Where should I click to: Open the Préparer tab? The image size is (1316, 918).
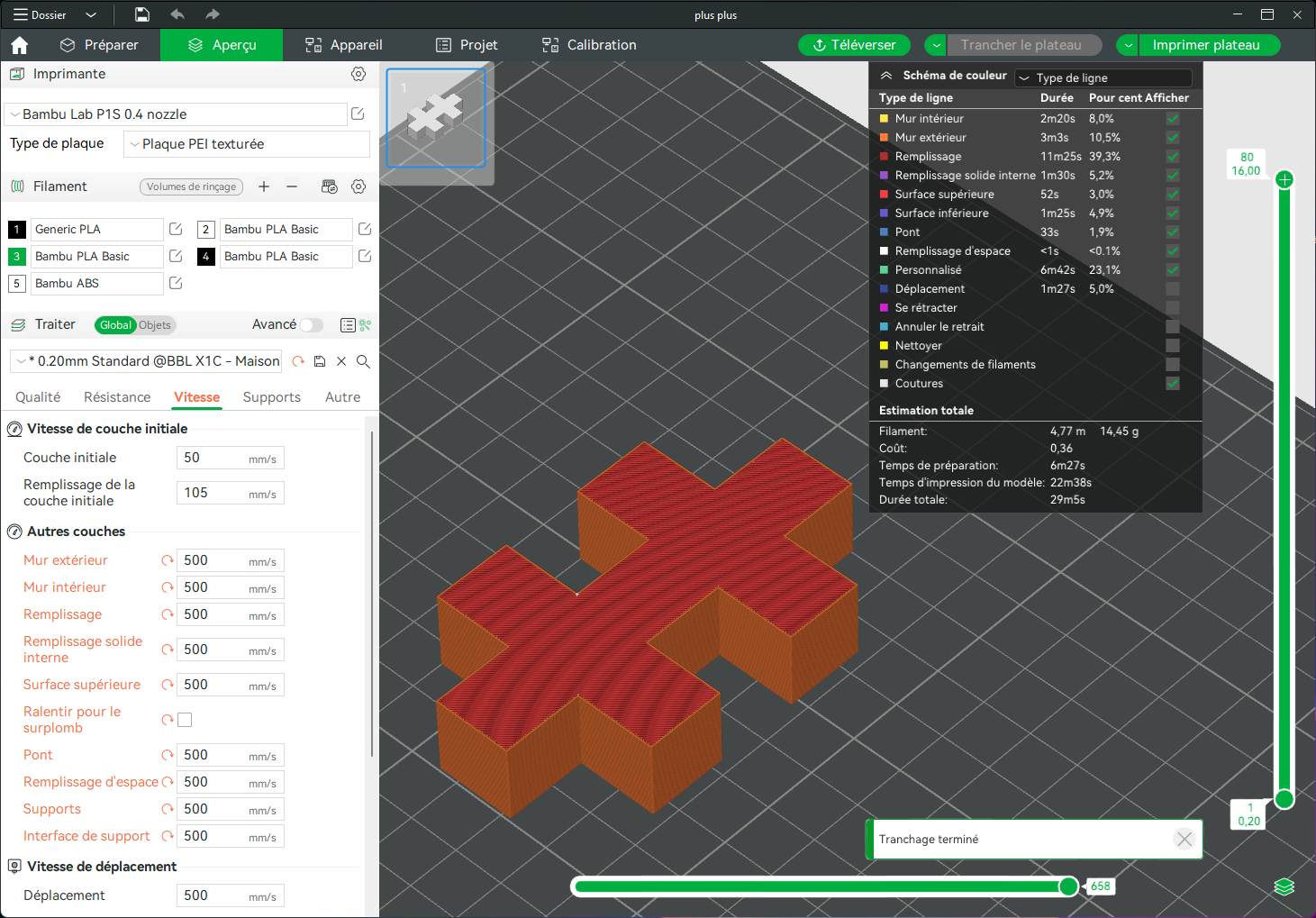click(99, 45)
